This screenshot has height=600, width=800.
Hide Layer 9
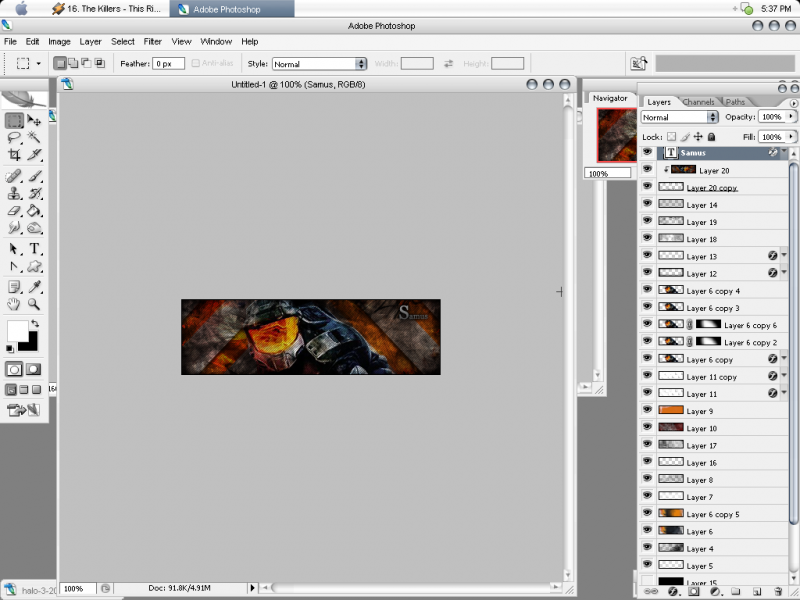[647, 410]
